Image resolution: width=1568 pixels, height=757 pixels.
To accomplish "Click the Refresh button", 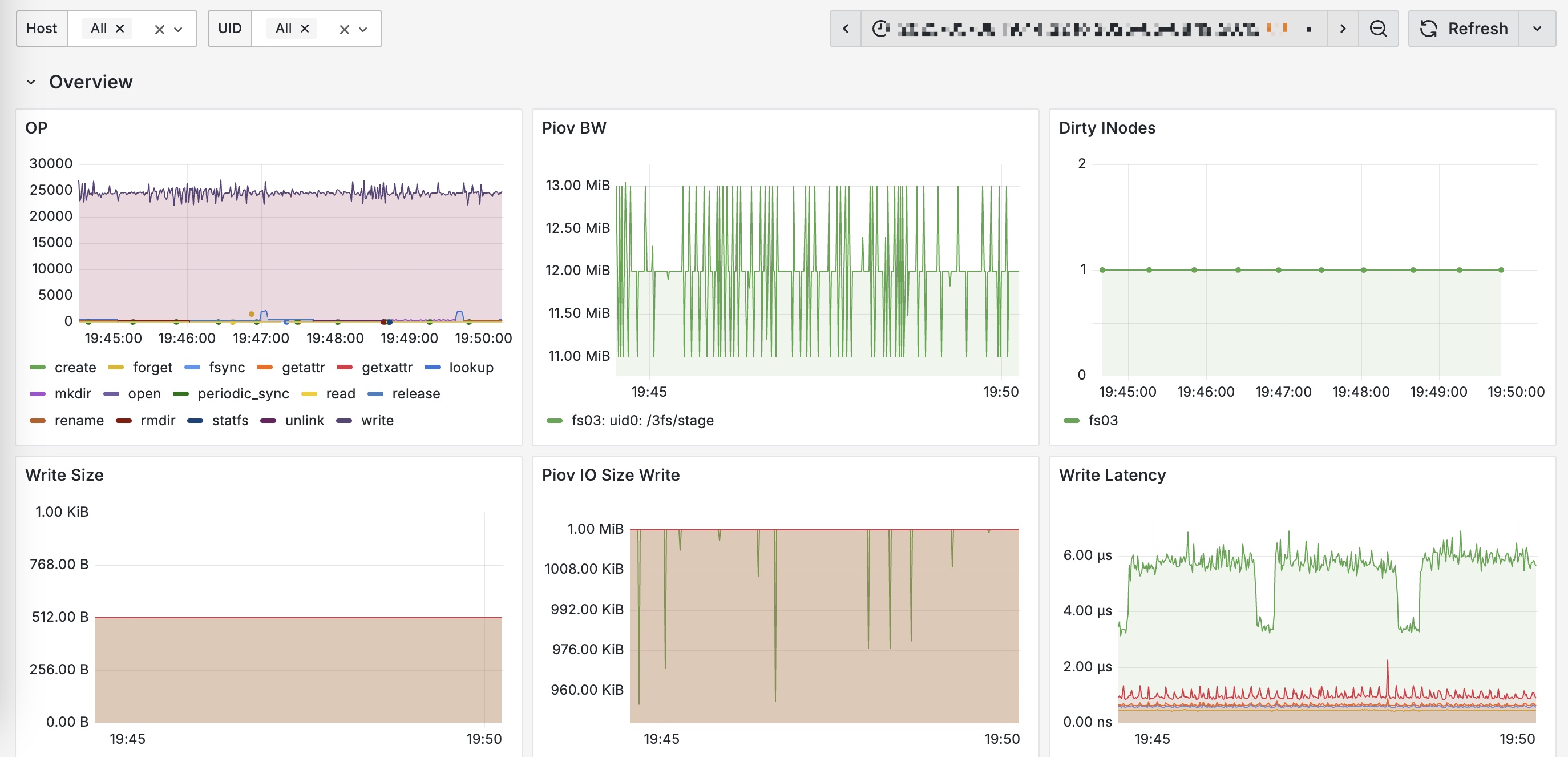I will 1464,29.
